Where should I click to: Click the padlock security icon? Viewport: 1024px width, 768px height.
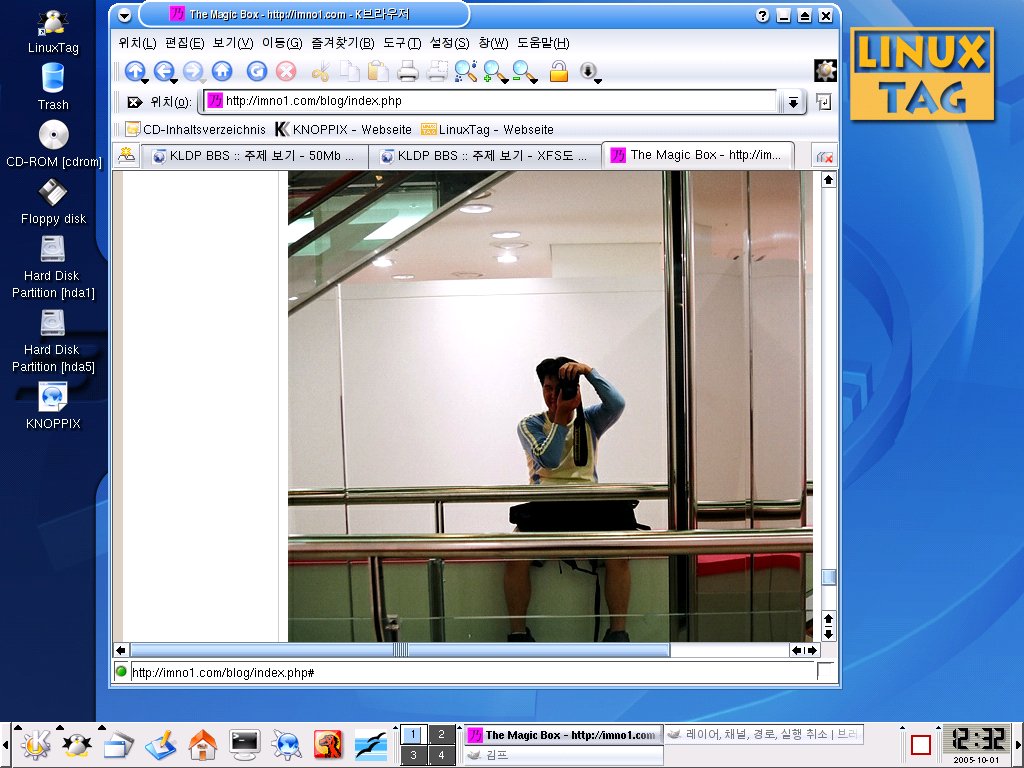pyautogui.click(x=558, y=71)
